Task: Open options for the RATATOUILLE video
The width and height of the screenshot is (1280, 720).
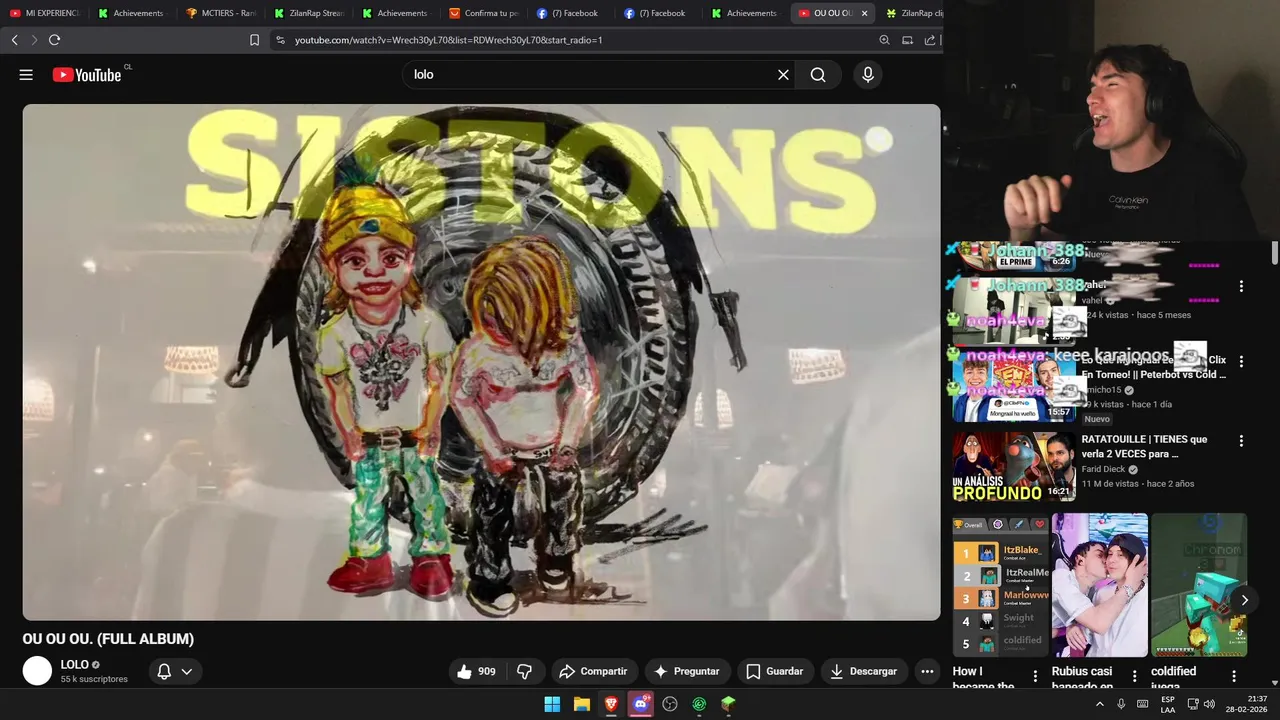Action: (1241, 441)
